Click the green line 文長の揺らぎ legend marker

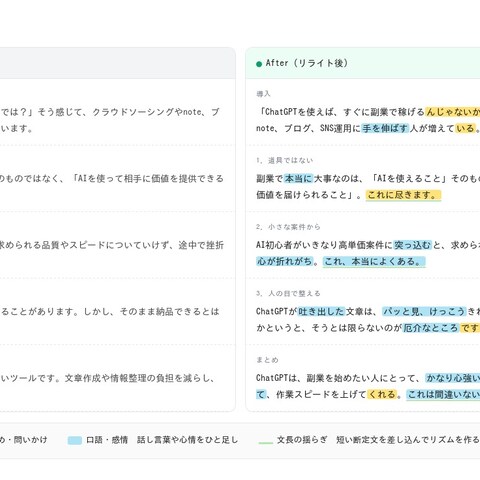pyautogui.click(x=265, y=443)
